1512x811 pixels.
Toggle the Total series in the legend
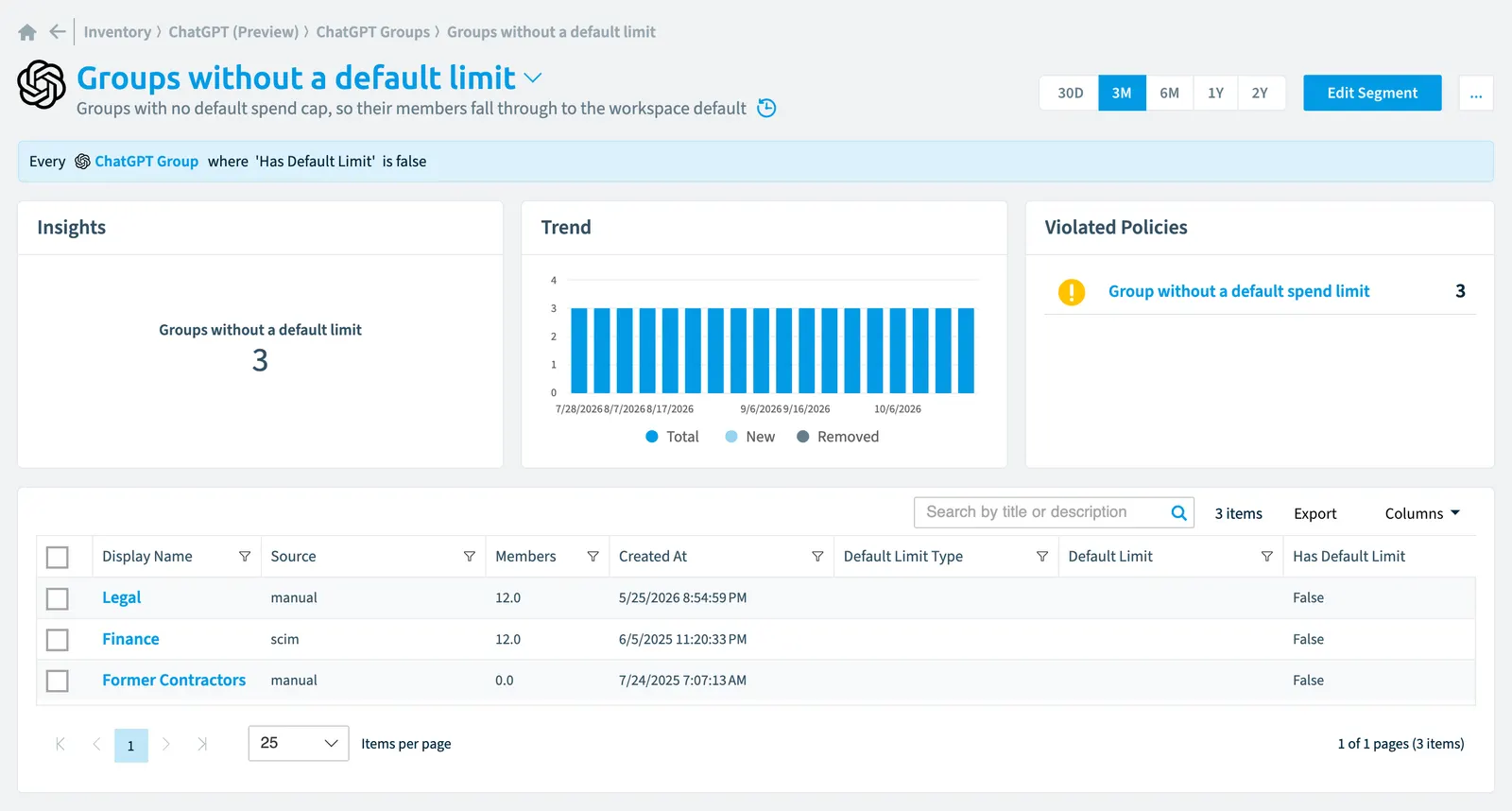[x=672, y=437]
